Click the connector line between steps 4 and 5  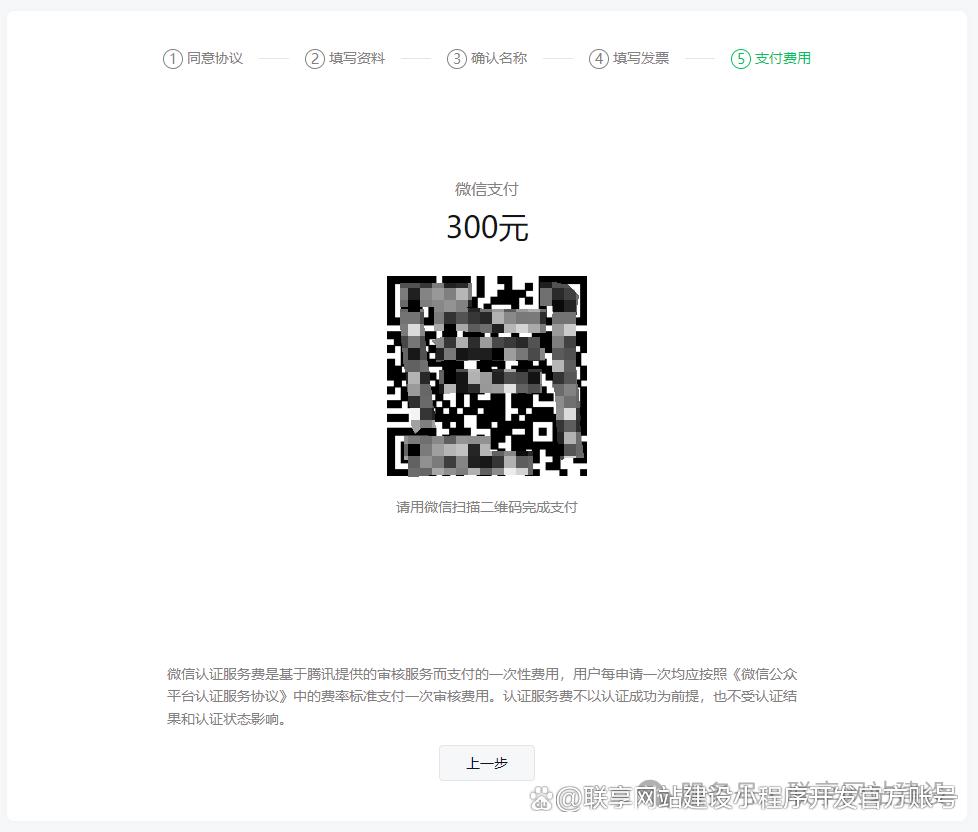(700, 59)
